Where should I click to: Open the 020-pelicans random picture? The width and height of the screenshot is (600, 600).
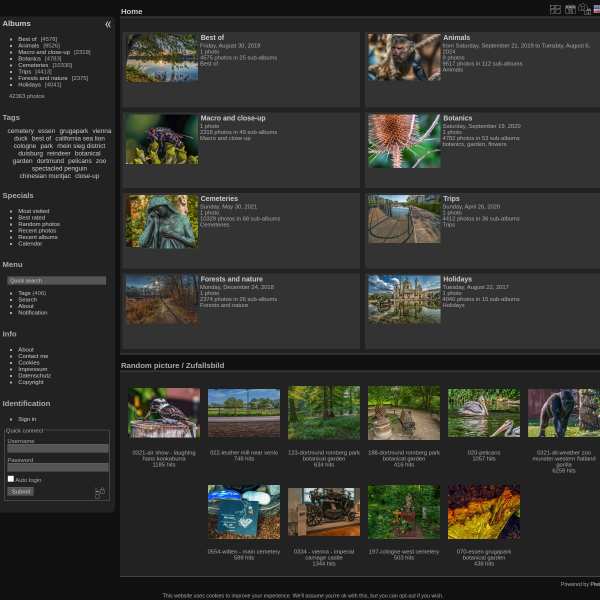tap(484, 413)
